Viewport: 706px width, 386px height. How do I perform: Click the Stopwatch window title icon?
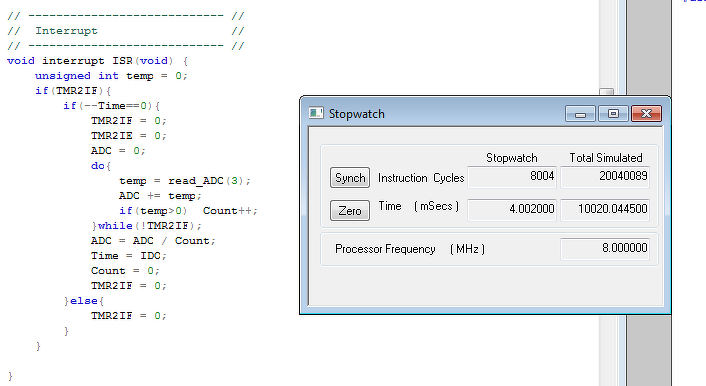click(316, 113)
